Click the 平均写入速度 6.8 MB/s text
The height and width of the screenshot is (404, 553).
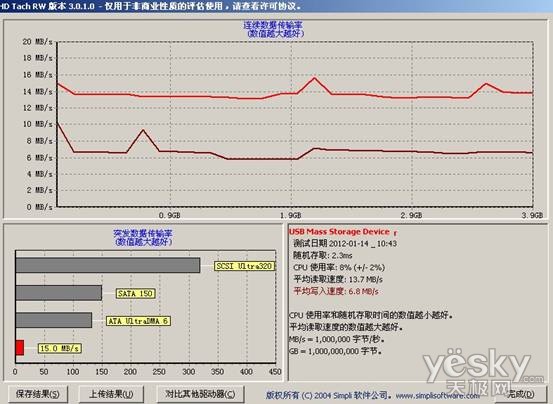point(336,291)
